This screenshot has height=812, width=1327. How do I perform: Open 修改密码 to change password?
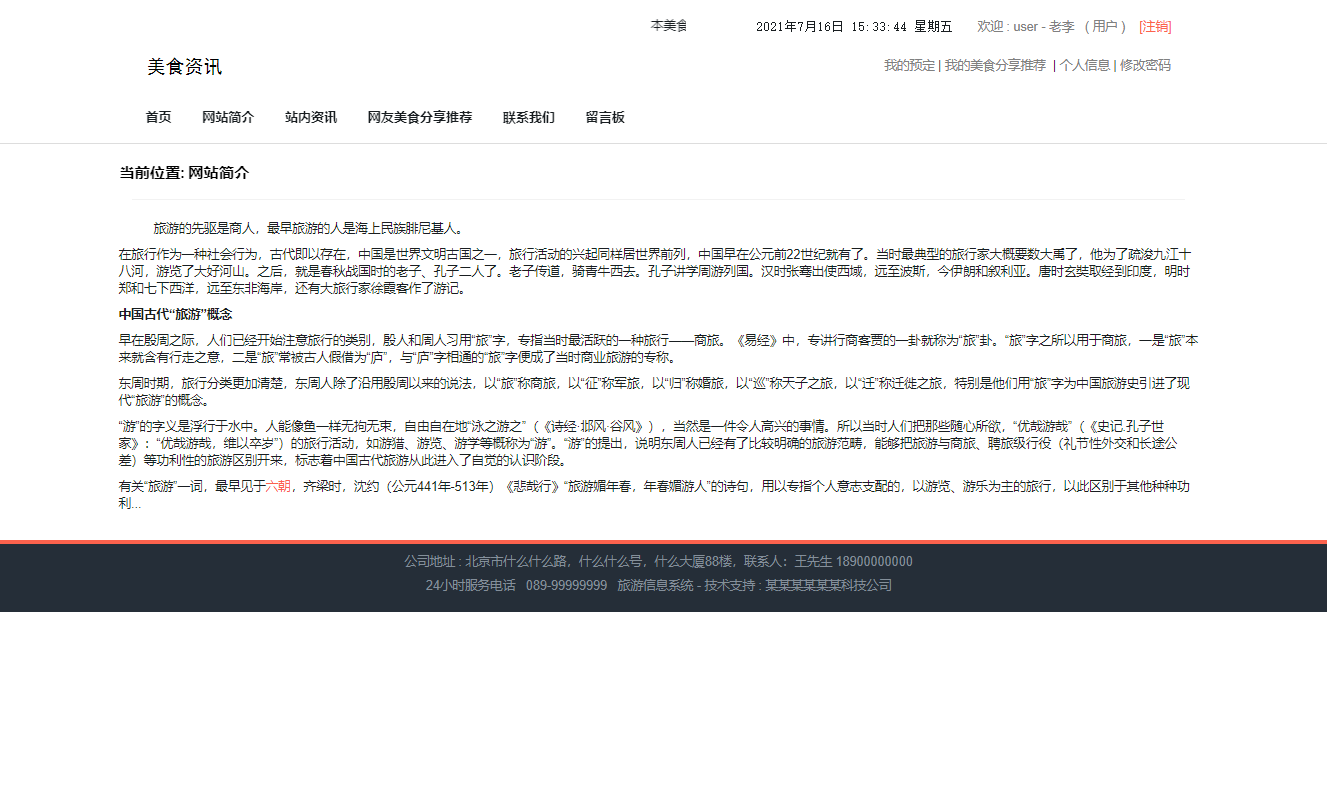click(x=1145, y=65)
